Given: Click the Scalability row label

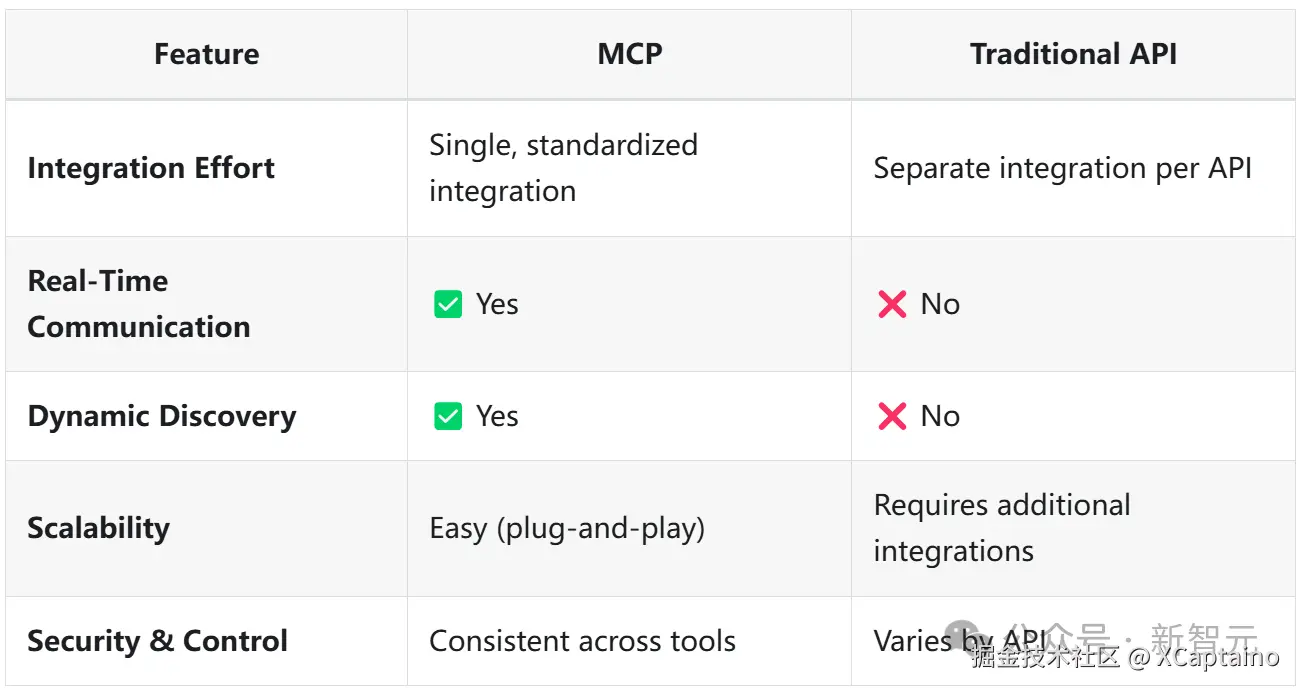Looking at the screenshot, I should 99,528.
